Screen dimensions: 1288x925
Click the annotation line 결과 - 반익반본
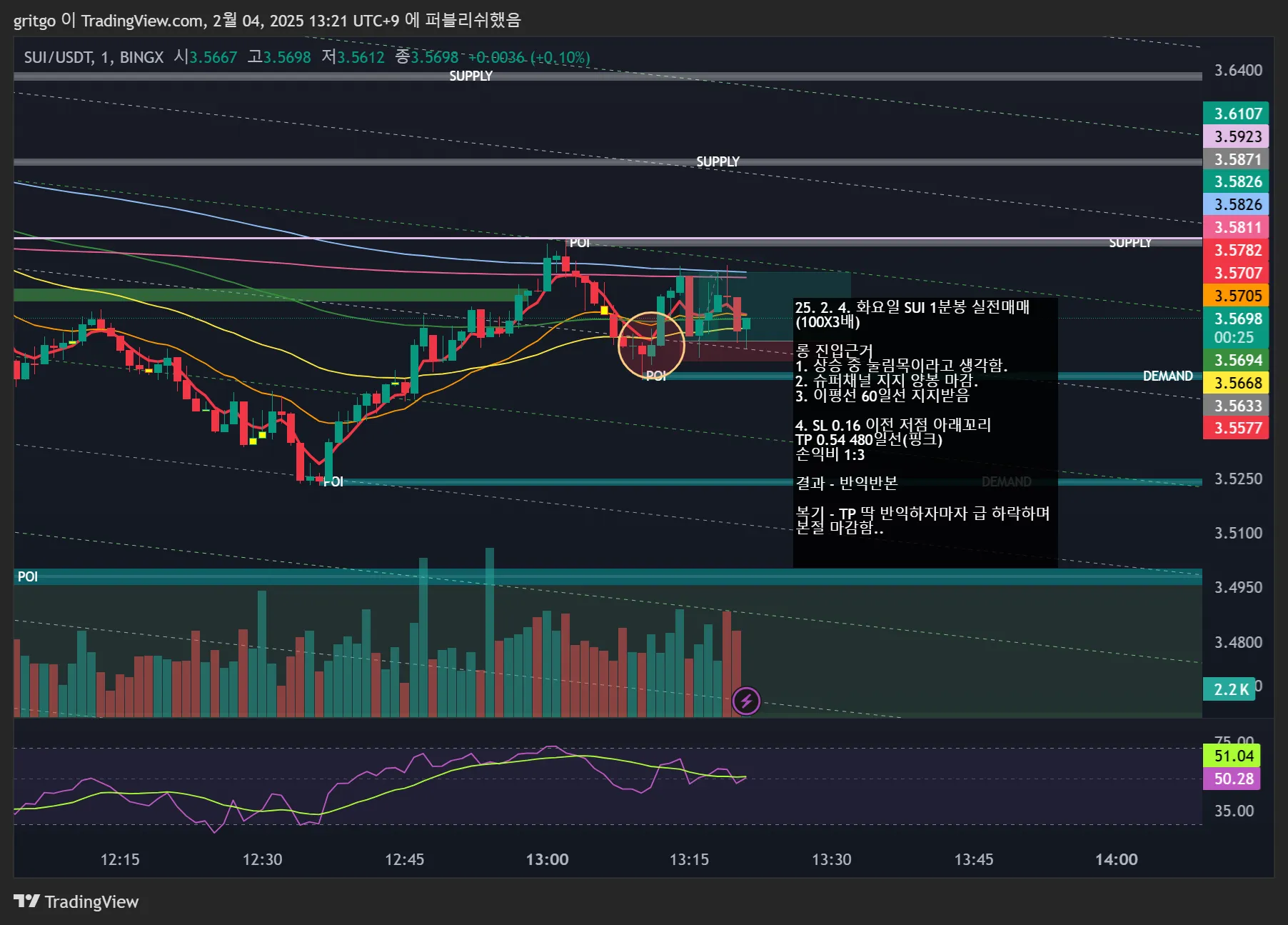point(846,484)
